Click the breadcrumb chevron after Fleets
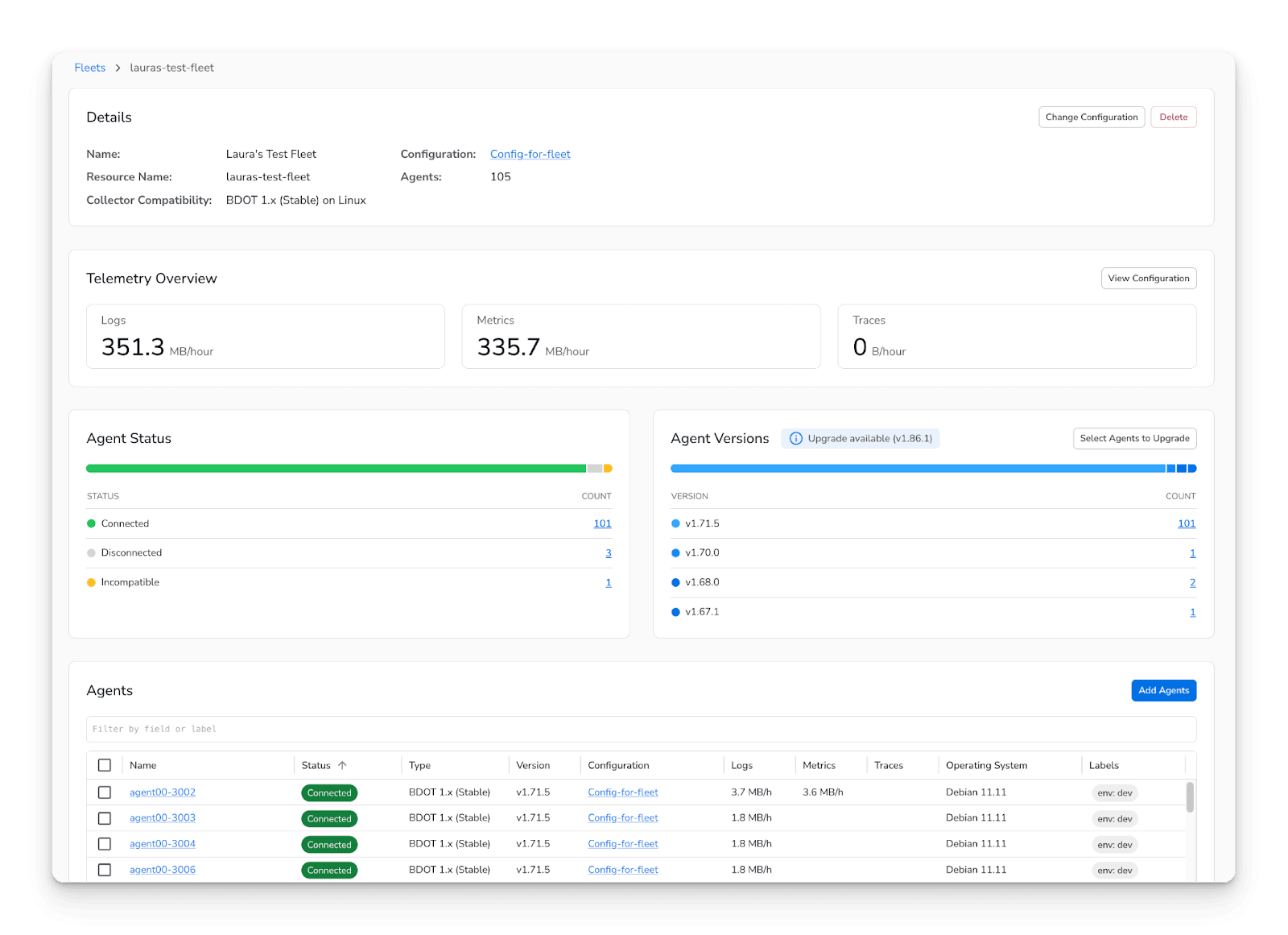The width and height of the screenshot is (1288, 935). click(x=118, y=68)
